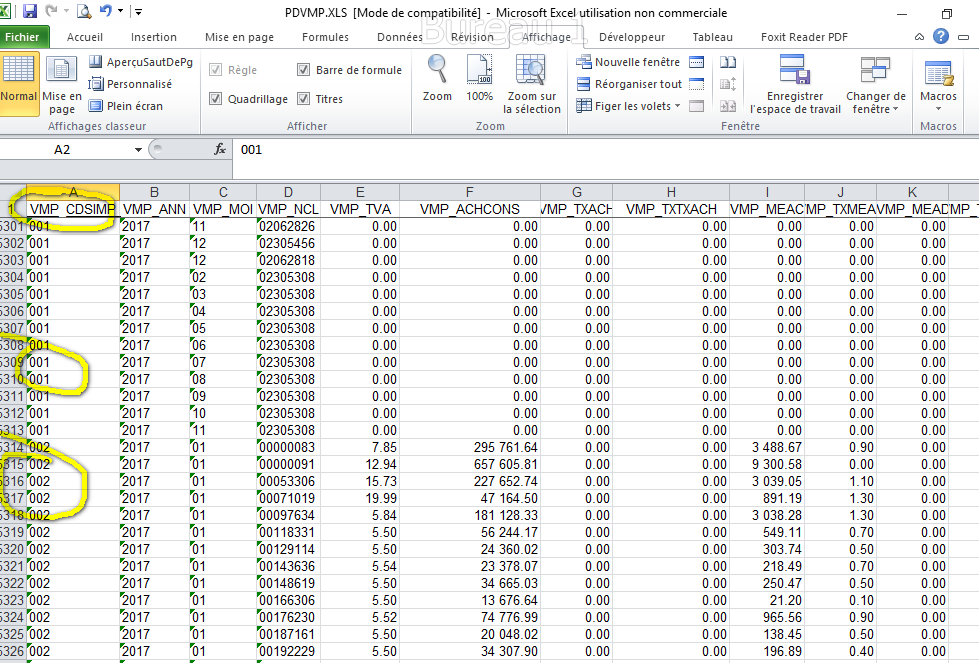Expand the Macros dropdown arrow

[x=938, y=108]
